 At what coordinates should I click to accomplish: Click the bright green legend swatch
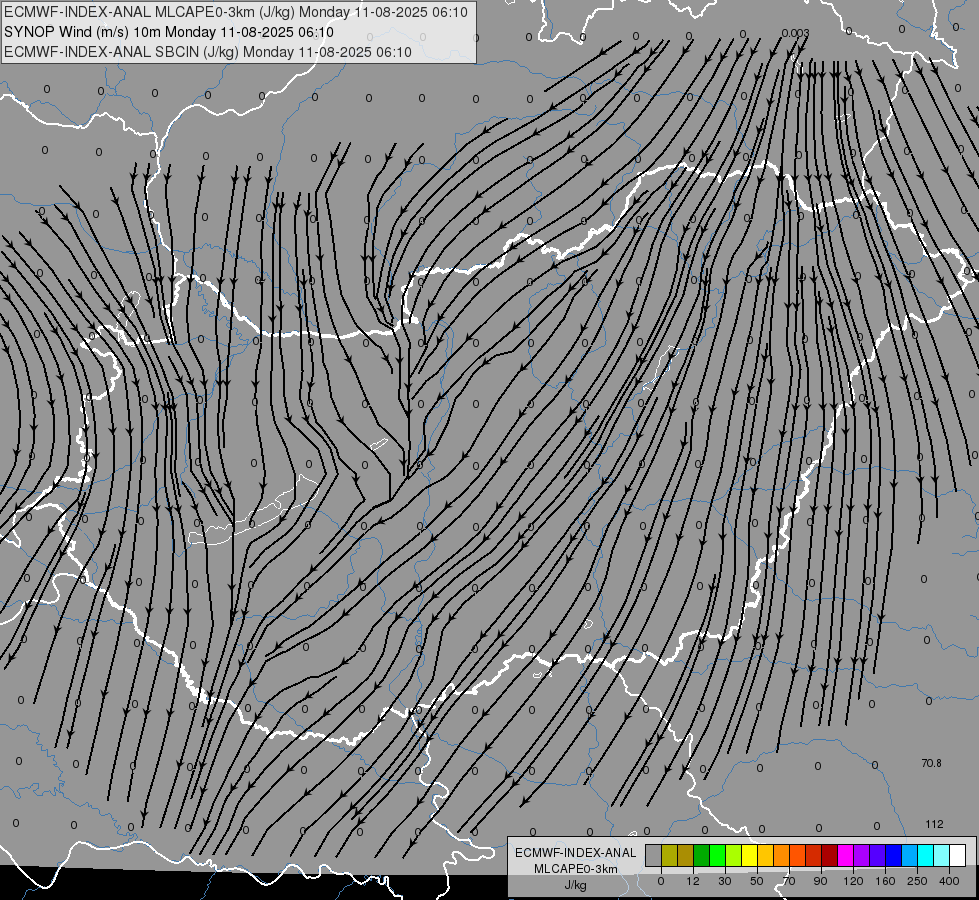[x=717, y=855]
